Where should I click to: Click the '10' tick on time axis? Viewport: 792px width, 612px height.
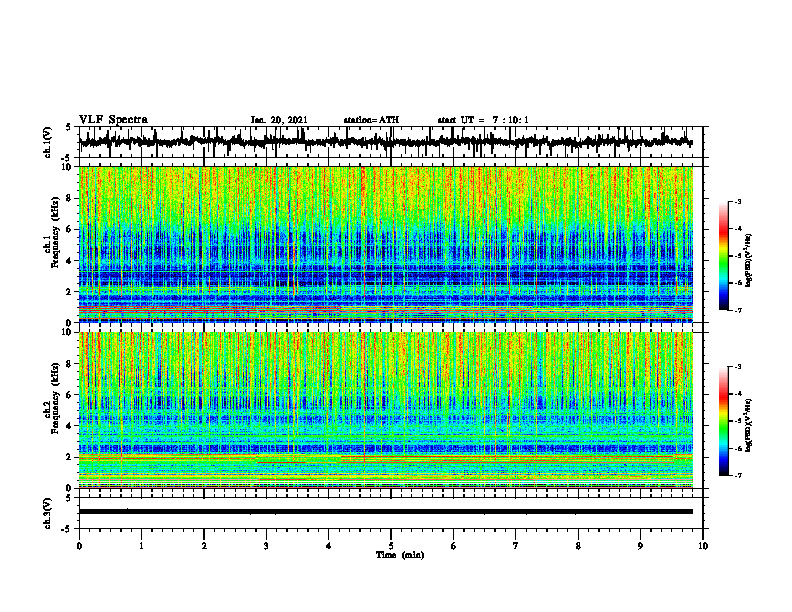[703, 546]
